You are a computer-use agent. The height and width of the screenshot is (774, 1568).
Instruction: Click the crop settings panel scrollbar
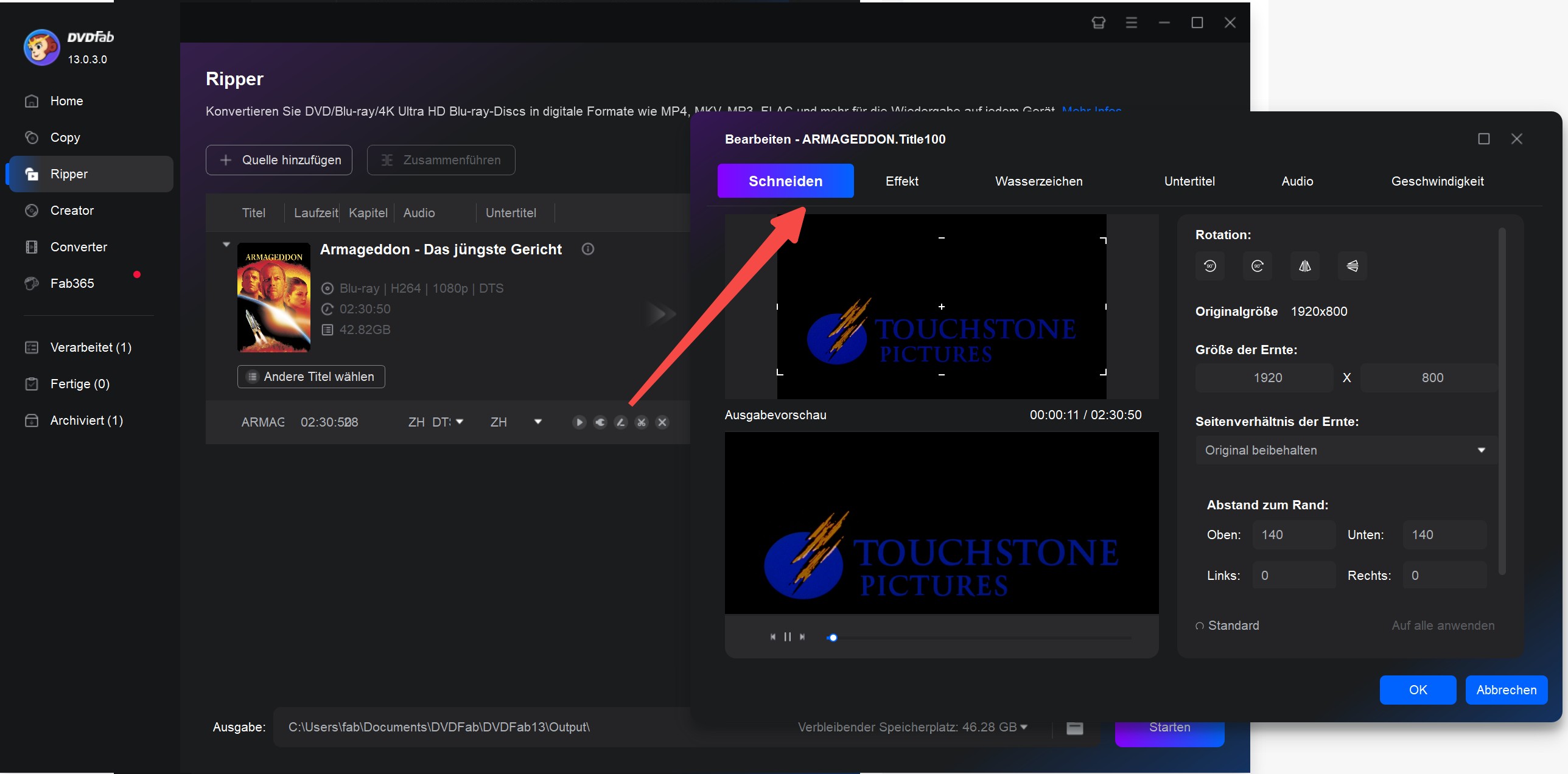click(x=1502, y=402)
